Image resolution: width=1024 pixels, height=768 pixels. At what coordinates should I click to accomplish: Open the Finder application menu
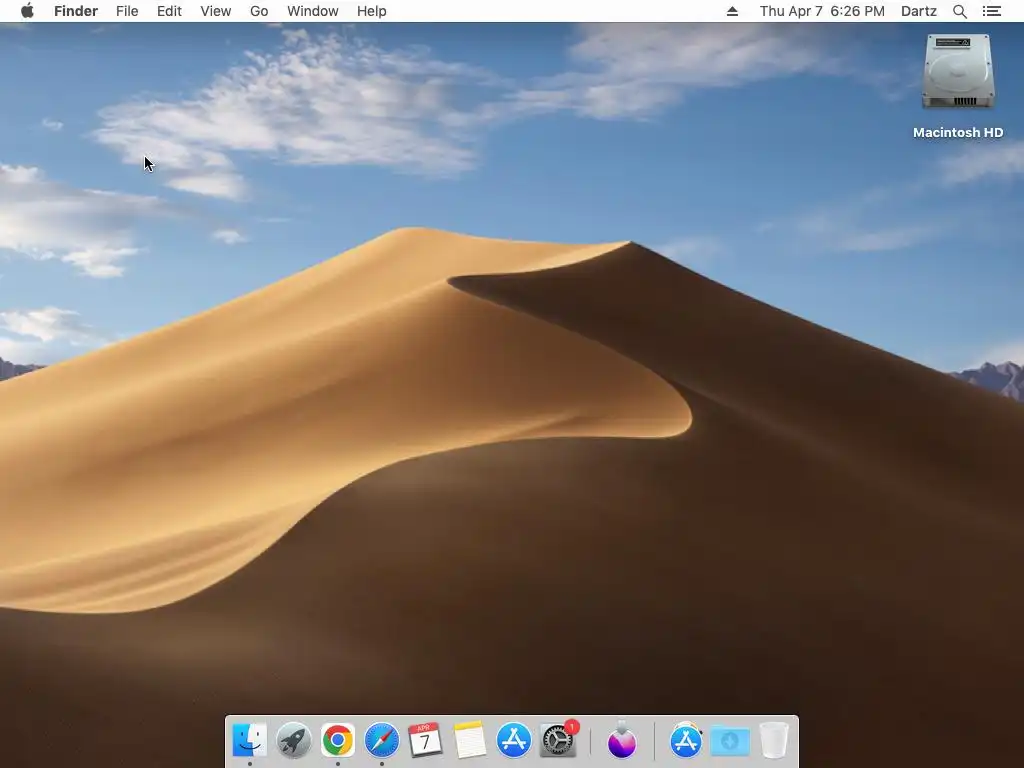(76, 11)
